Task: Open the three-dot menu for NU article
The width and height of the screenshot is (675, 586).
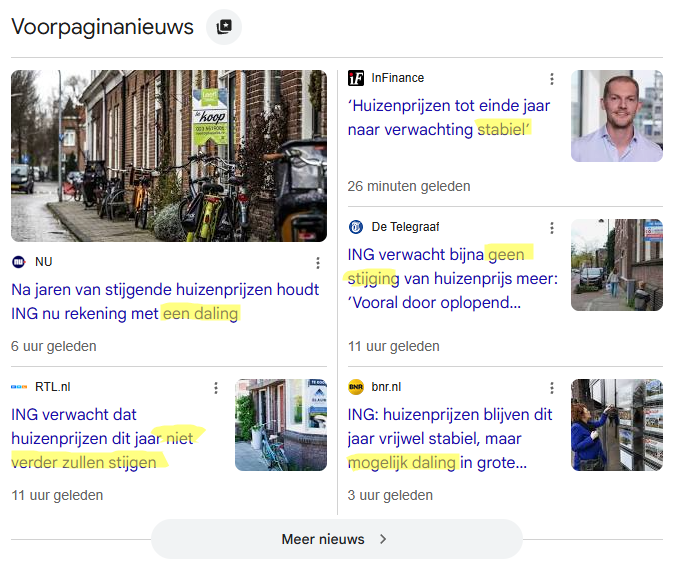Action: click(x=318, y=263)
